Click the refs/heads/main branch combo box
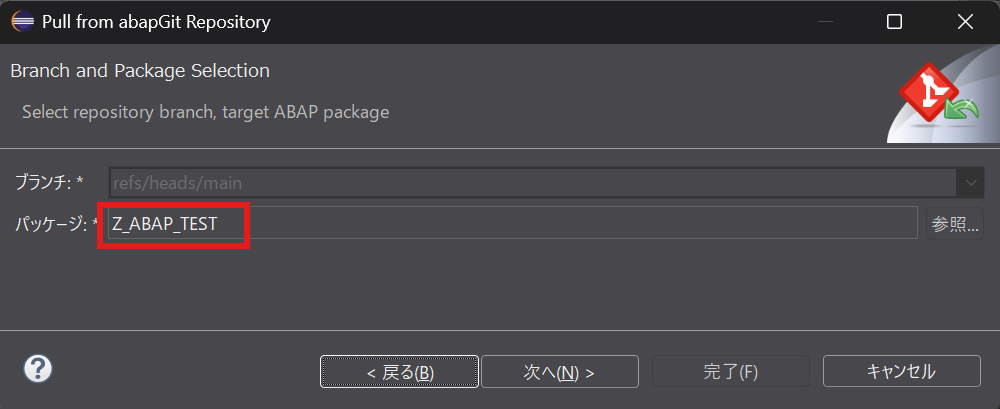The width and height of the screenshot is (1000, 409). tap(530, 183)
